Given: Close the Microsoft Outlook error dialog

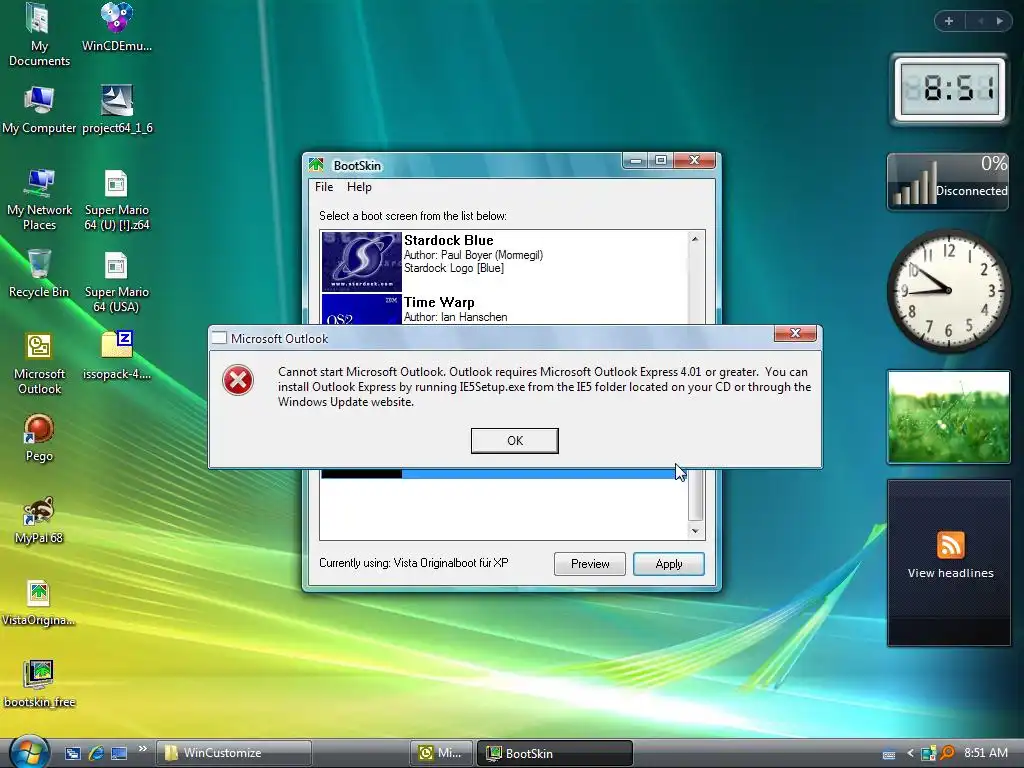Looking at the screenshot, I should tap(795, 333).
